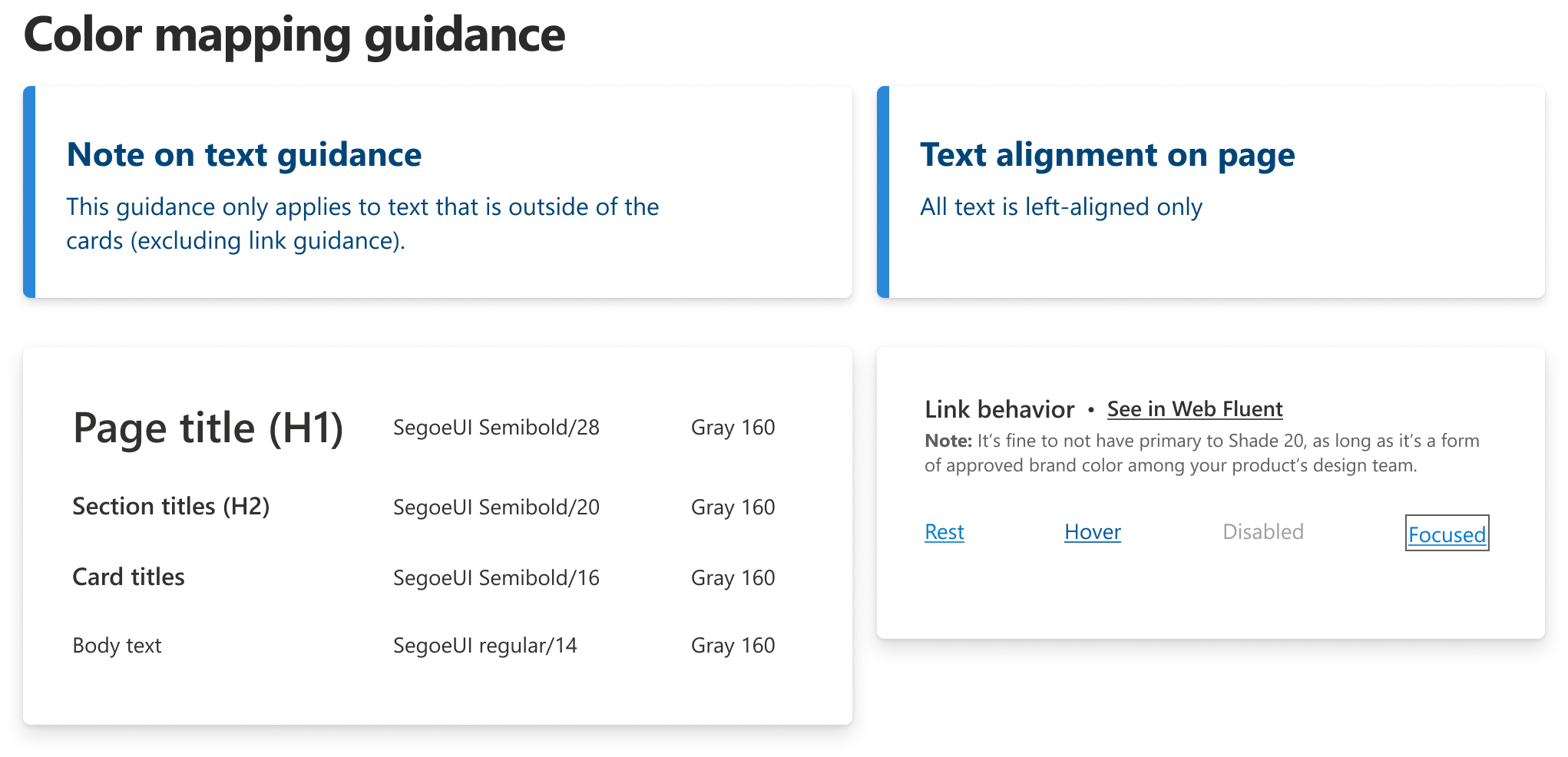This screenshot has width=1568, height=757.
Task: Open the See in Web Fluent link
Action: pyautogui.click(x=1194, y=409)
